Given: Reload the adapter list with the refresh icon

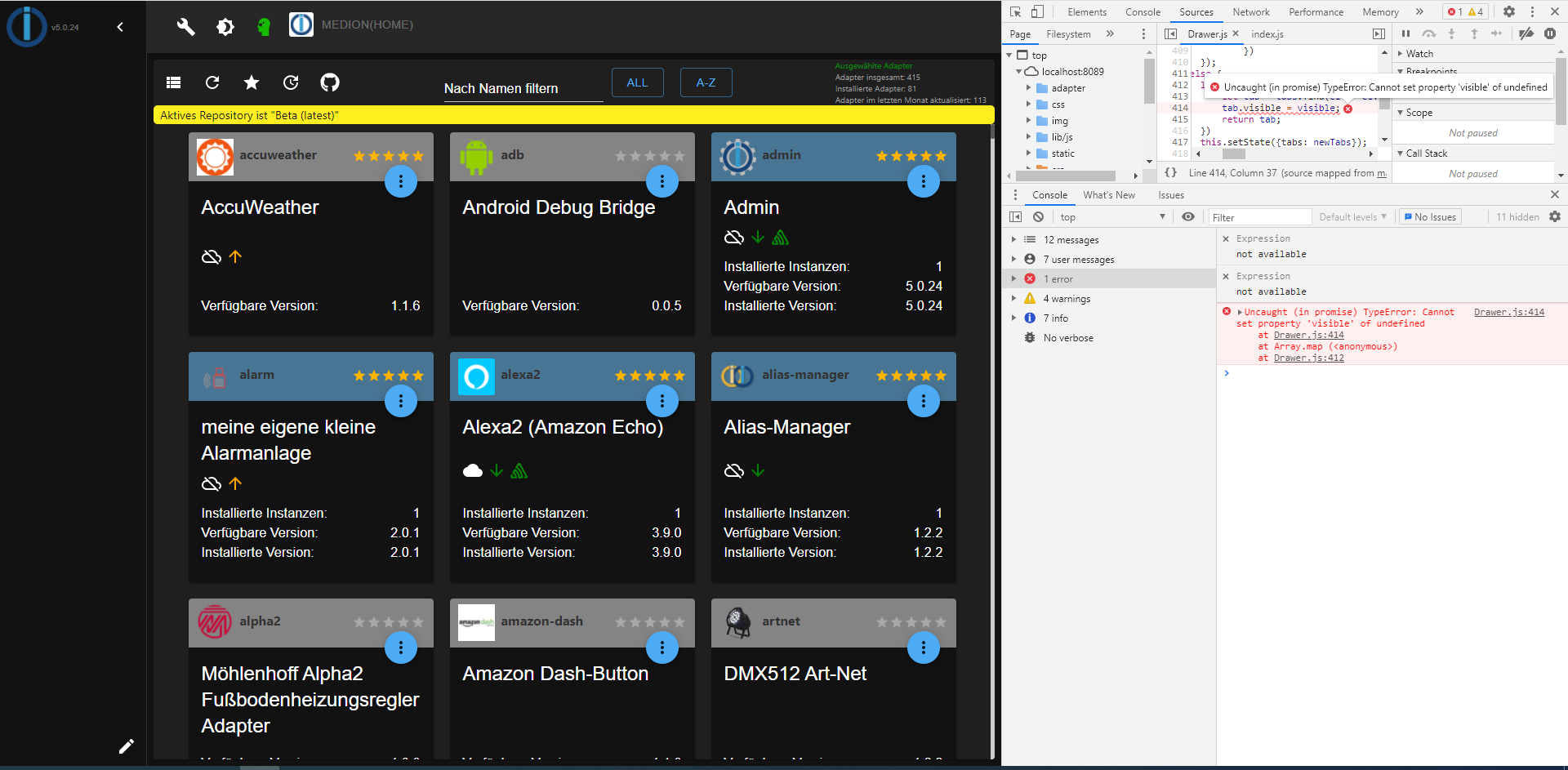Looking at the screenshot, I should 212,82.
